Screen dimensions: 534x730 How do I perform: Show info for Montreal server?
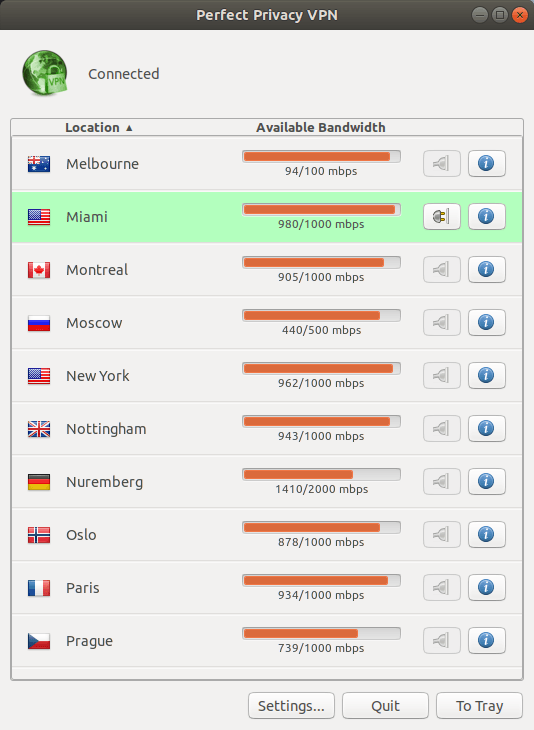coord(487,270)
